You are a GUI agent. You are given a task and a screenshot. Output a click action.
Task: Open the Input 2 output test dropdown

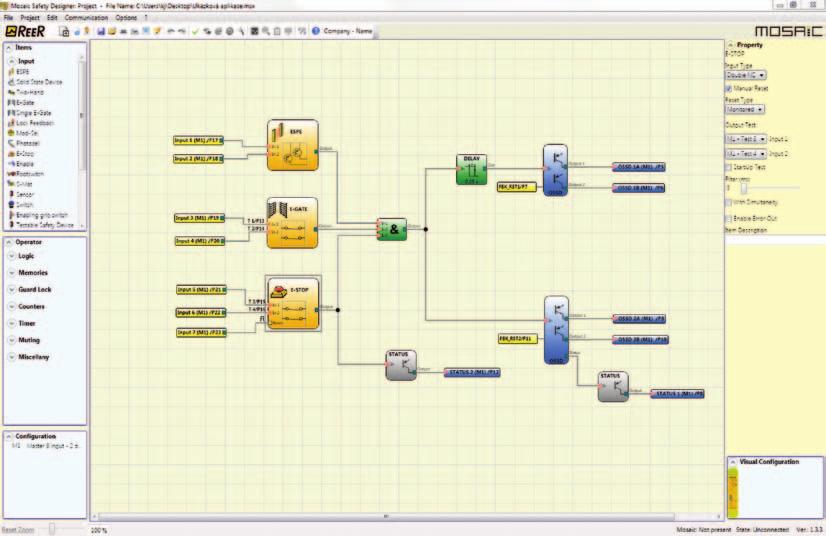[x=745, y=154]
